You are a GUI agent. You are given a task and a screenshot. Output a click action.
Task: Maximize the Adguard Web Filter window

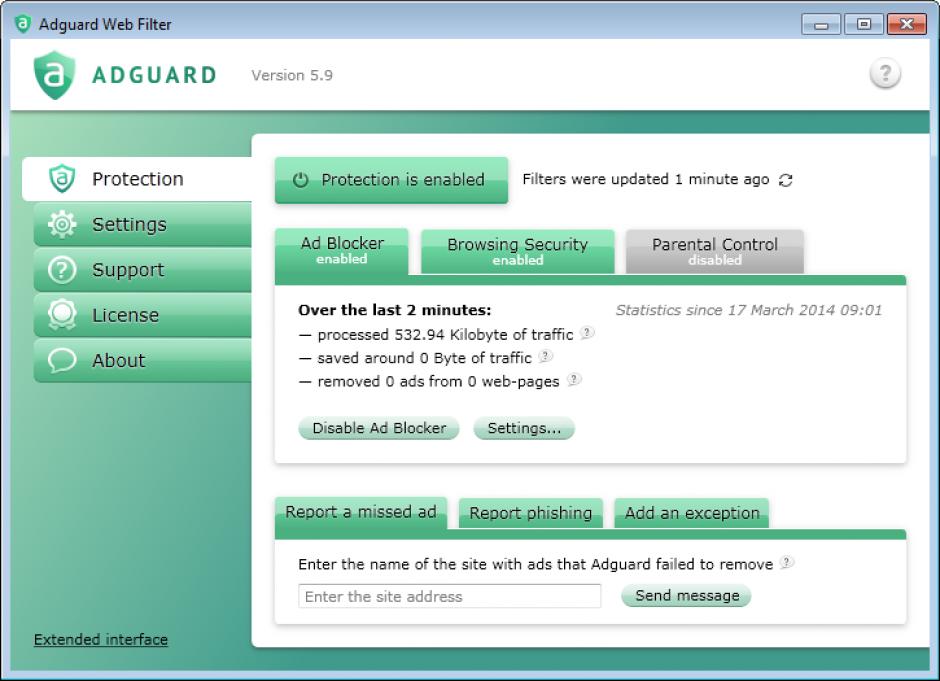pyautogui.click(x=864, y=25)
